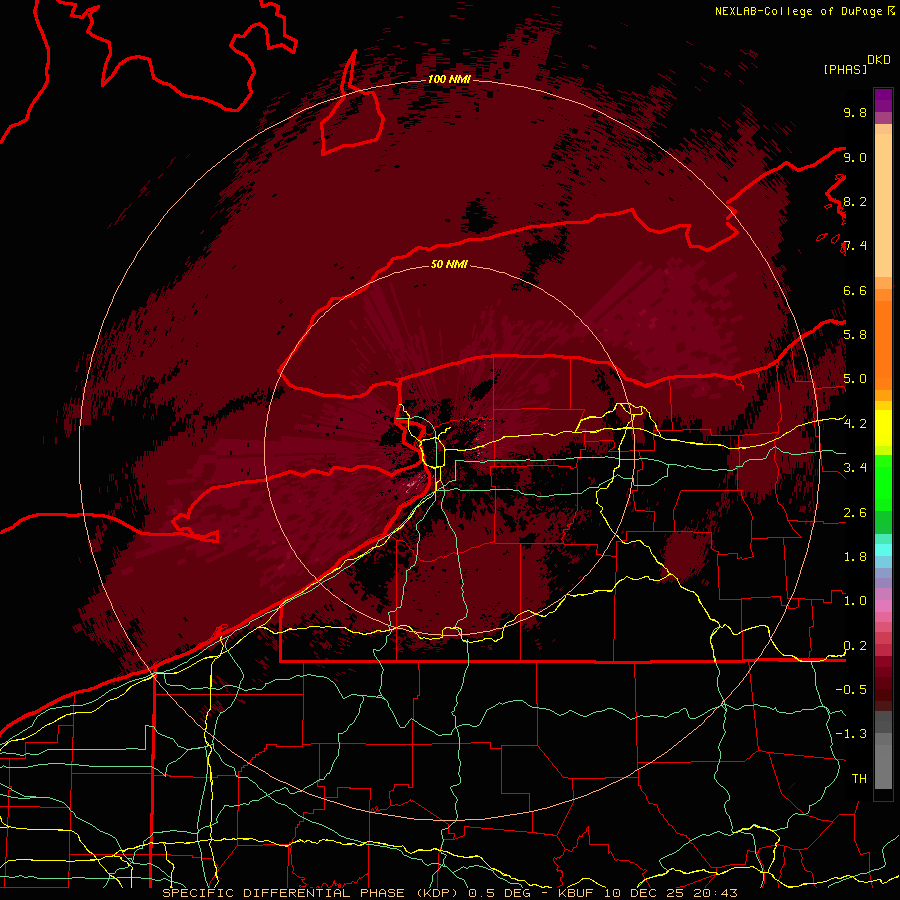Pick the cyan band on the color scale
The width and height of the screenshot is (900, 900).
coord(883,549)
